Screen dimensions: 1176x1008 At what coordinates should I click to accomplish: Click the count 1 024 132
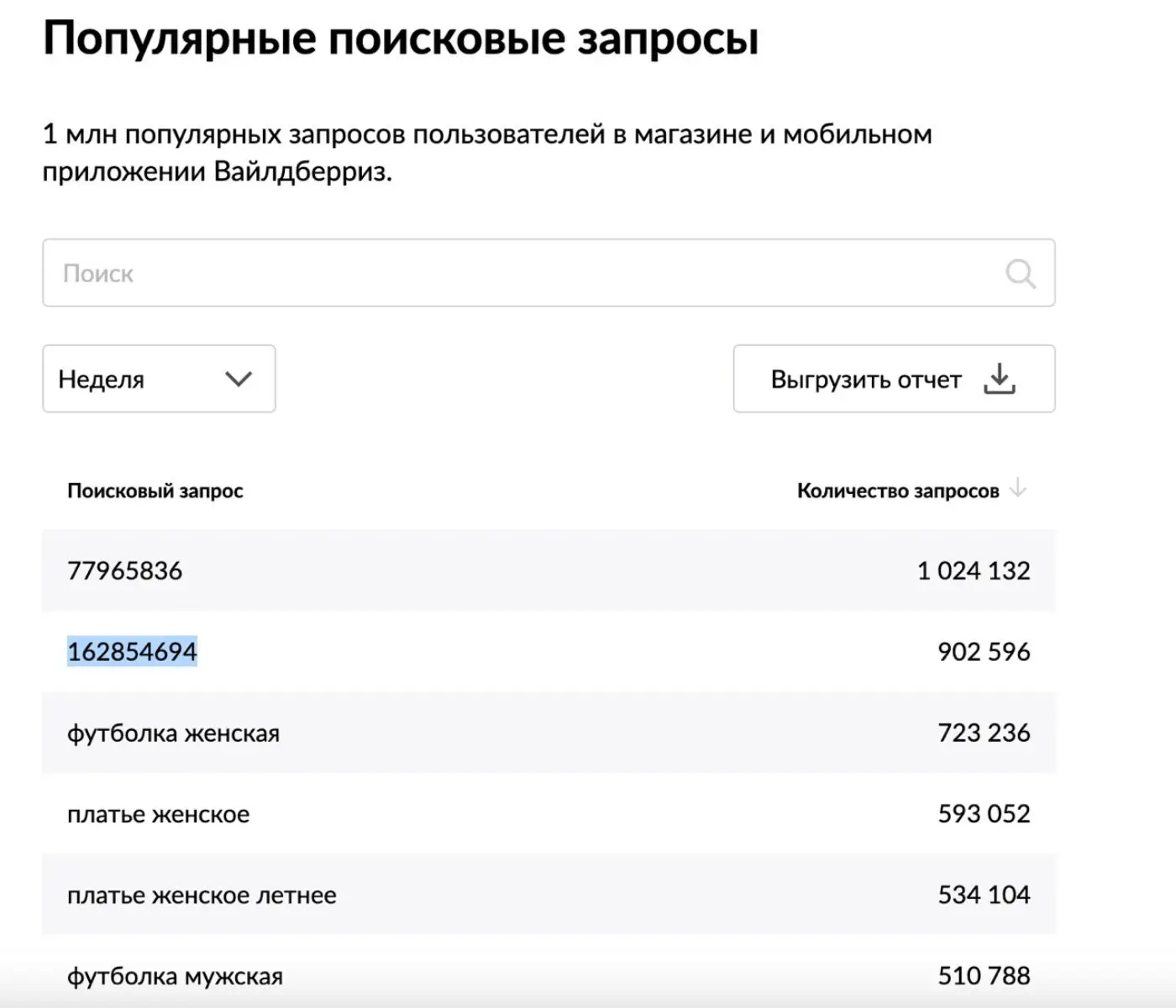click(x=974, y=570)
